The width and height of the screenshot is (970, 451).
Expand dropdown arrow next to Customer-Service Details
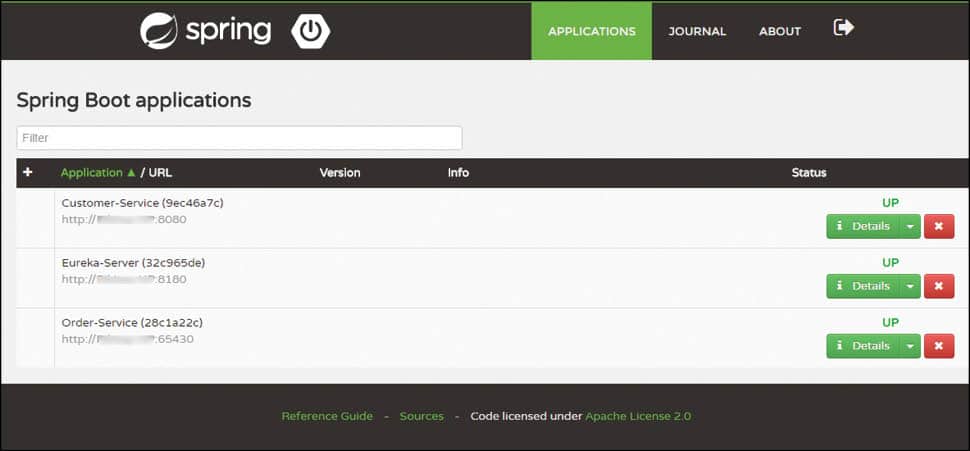(909, 226)
